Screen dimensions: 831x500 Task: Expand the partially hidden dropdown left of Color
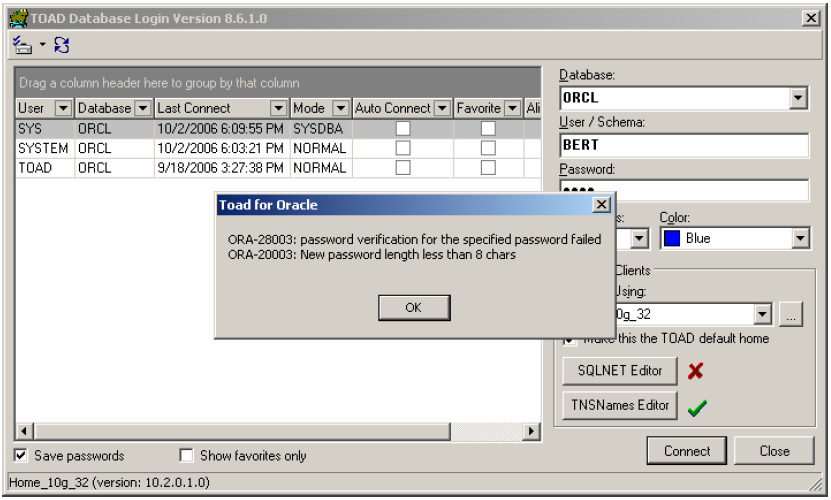pos(639,238)
